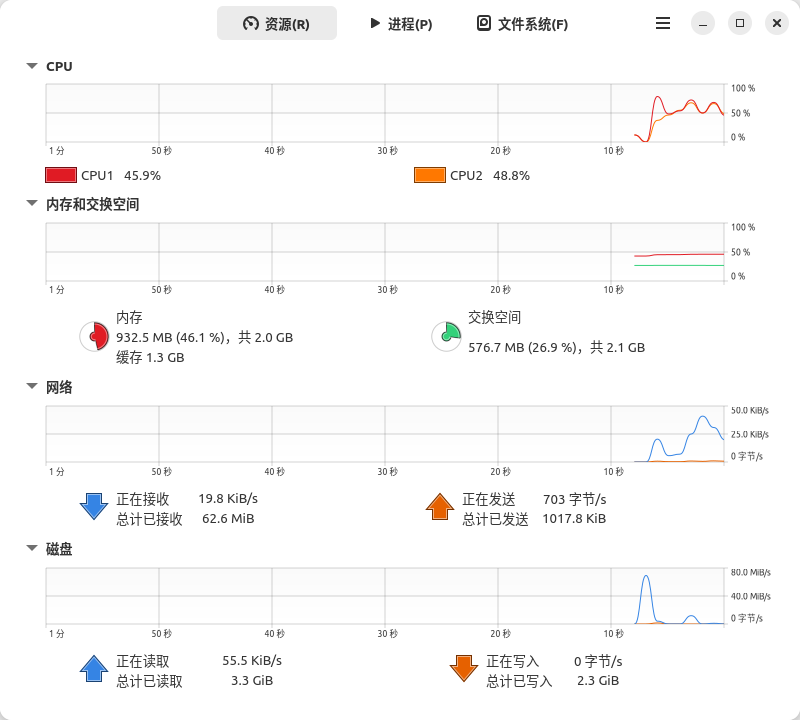Minimize the system monitor window
The image size is (800, 720).
(x=704, y=23)
